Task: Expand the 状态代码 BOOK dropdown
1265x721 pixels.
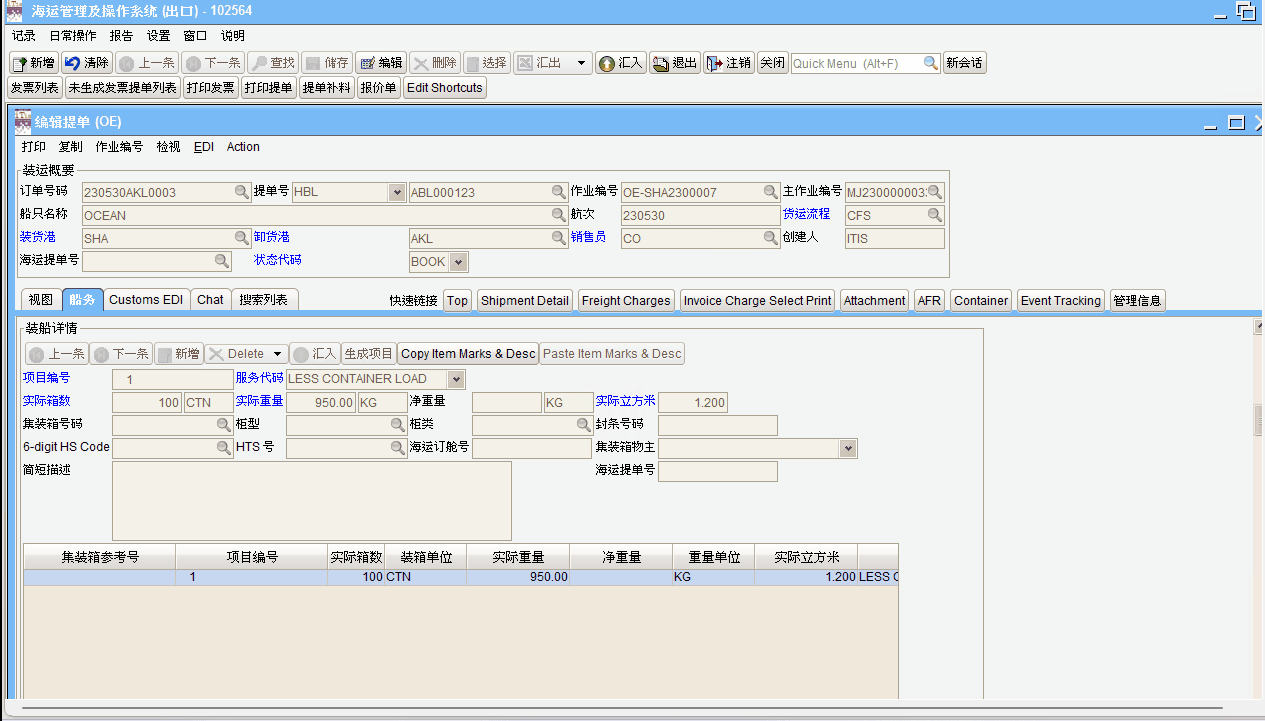Action: click(x=459, y=262)
